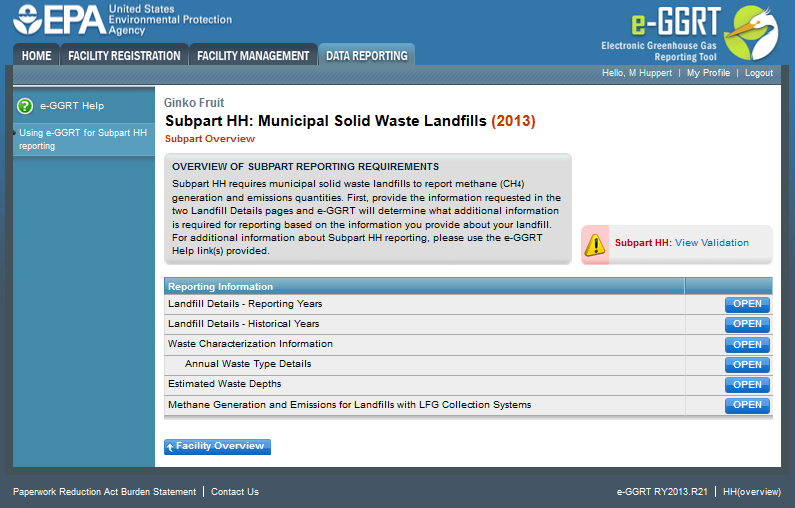Viewport: 795px width, 508px height.
Task: Click the Subpart Overview subtitle
Action: pyautogui.click(x=210, y=139)
